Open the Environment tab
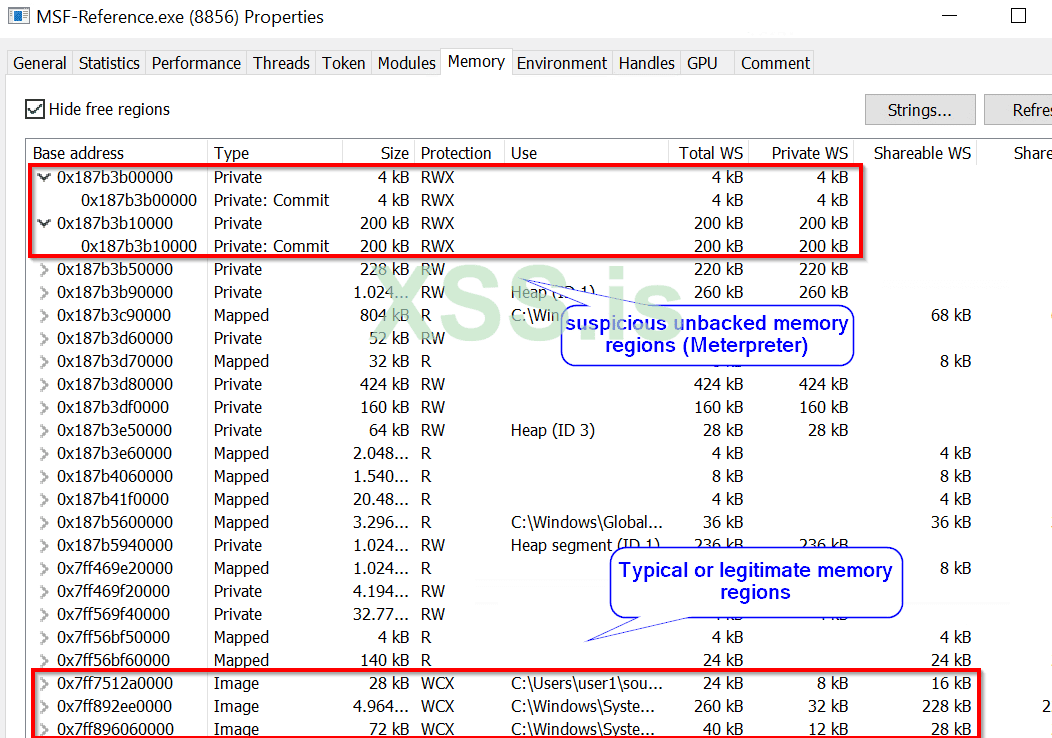 [x=562, y=63]
